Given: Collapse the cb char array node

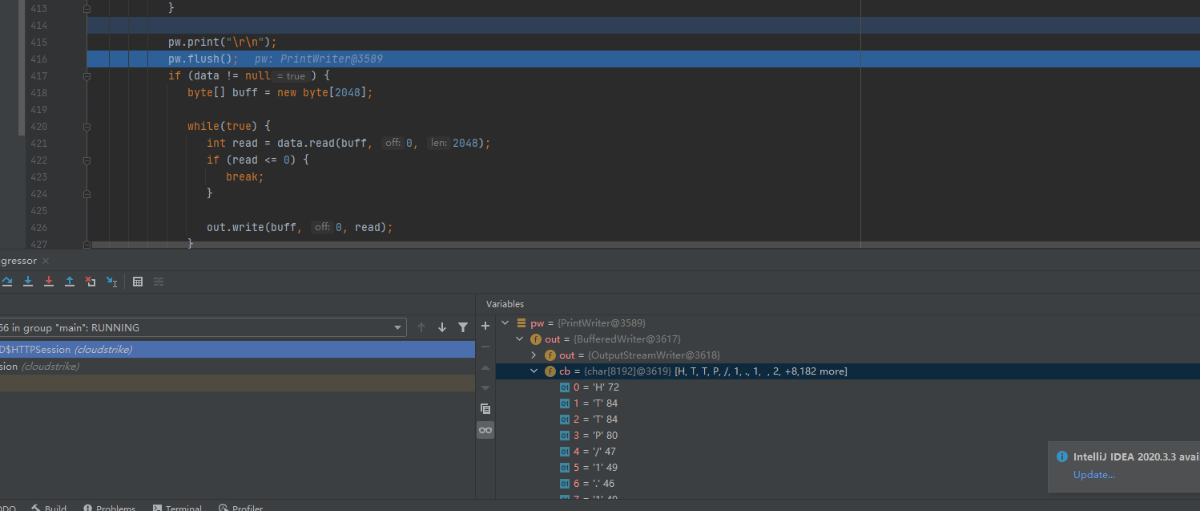Looking at the screenshot, I should point(534,371).
